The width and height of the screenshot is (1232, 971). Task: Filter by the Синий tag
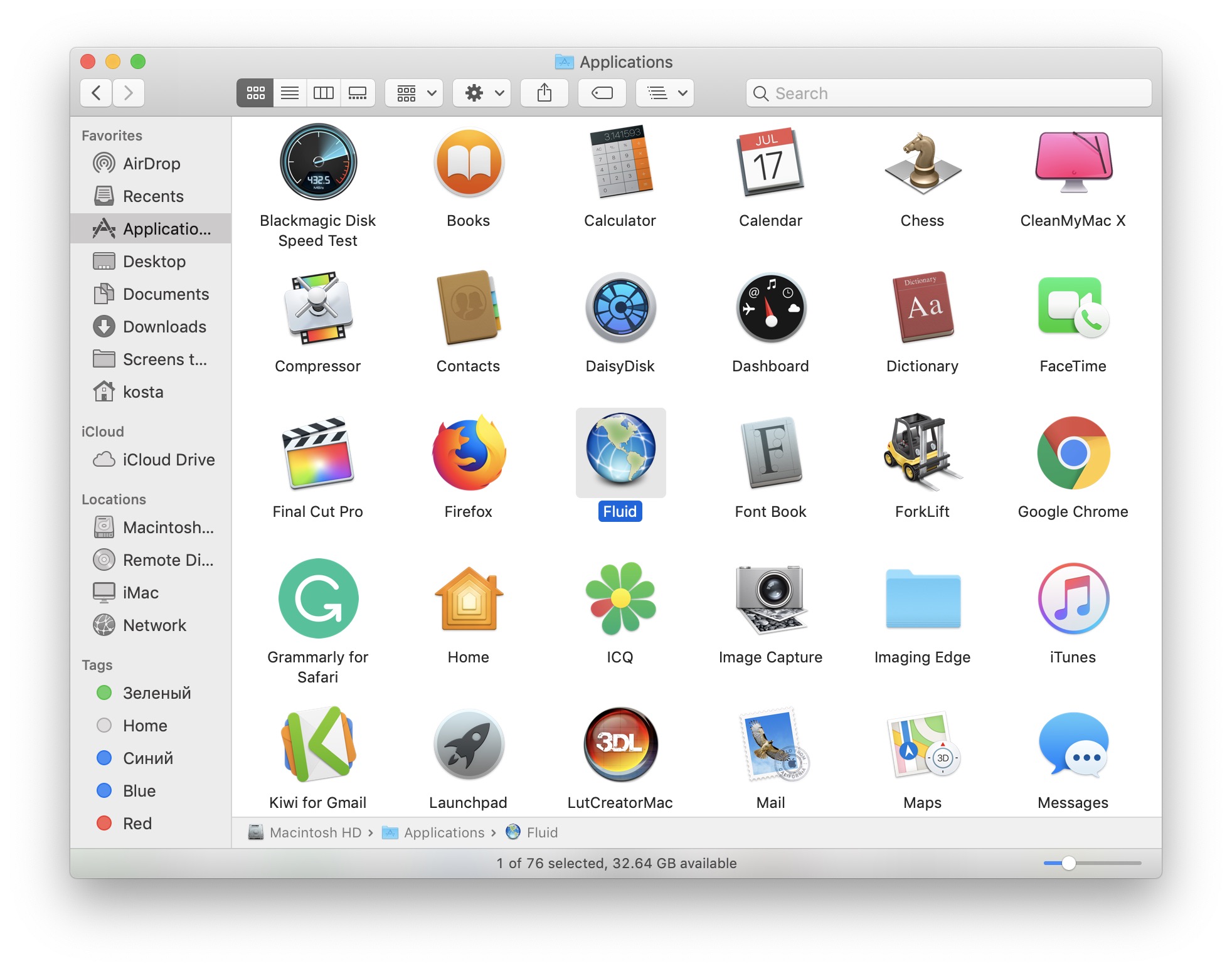pos(151,758)
